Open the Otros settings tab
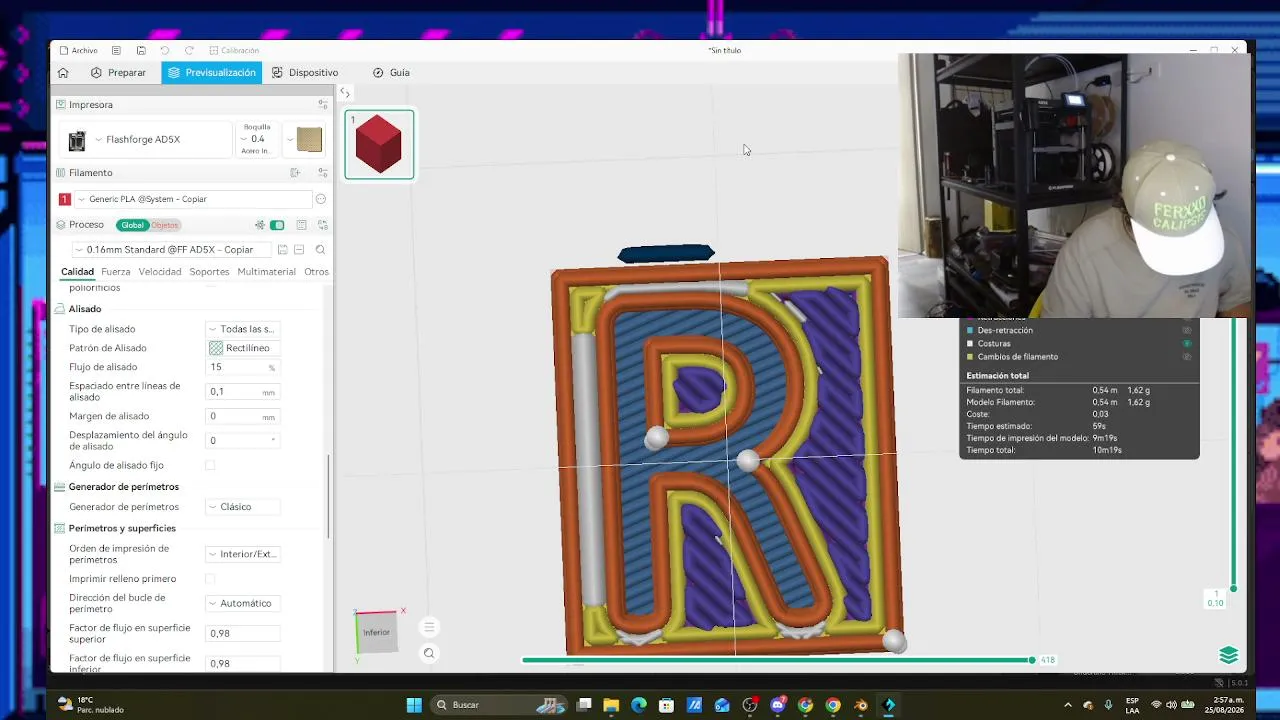Viewport: 1280px width, 720px height. point(316,272)
